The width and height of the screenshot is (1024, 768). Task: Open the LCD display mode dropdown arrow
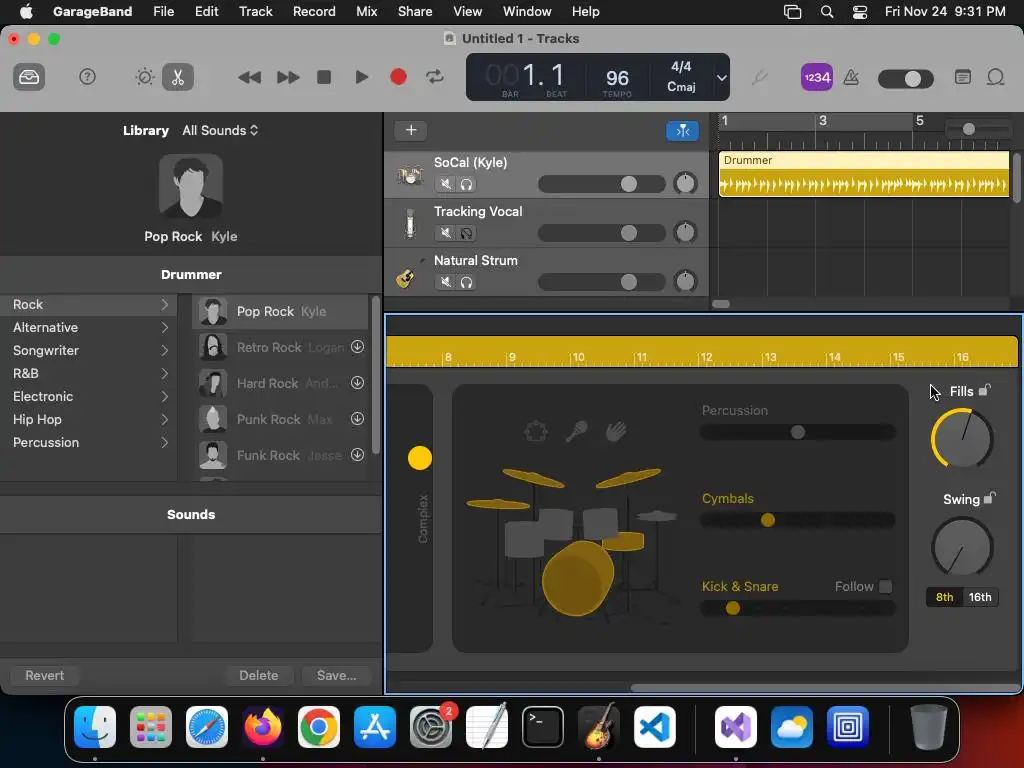(x=722, y=78)
